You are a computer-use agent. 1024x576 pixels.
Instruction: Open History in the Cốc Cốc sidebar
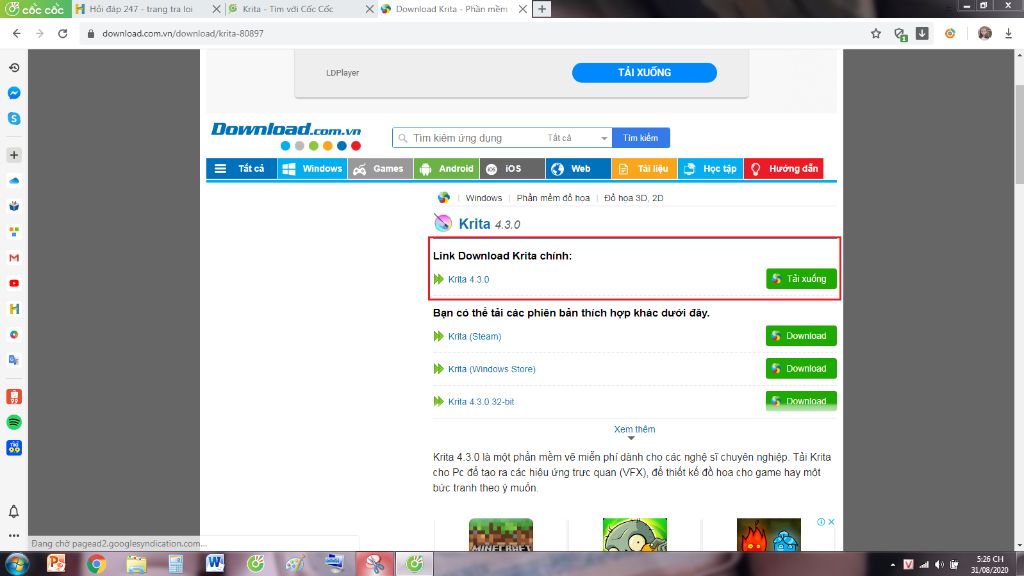14,67
